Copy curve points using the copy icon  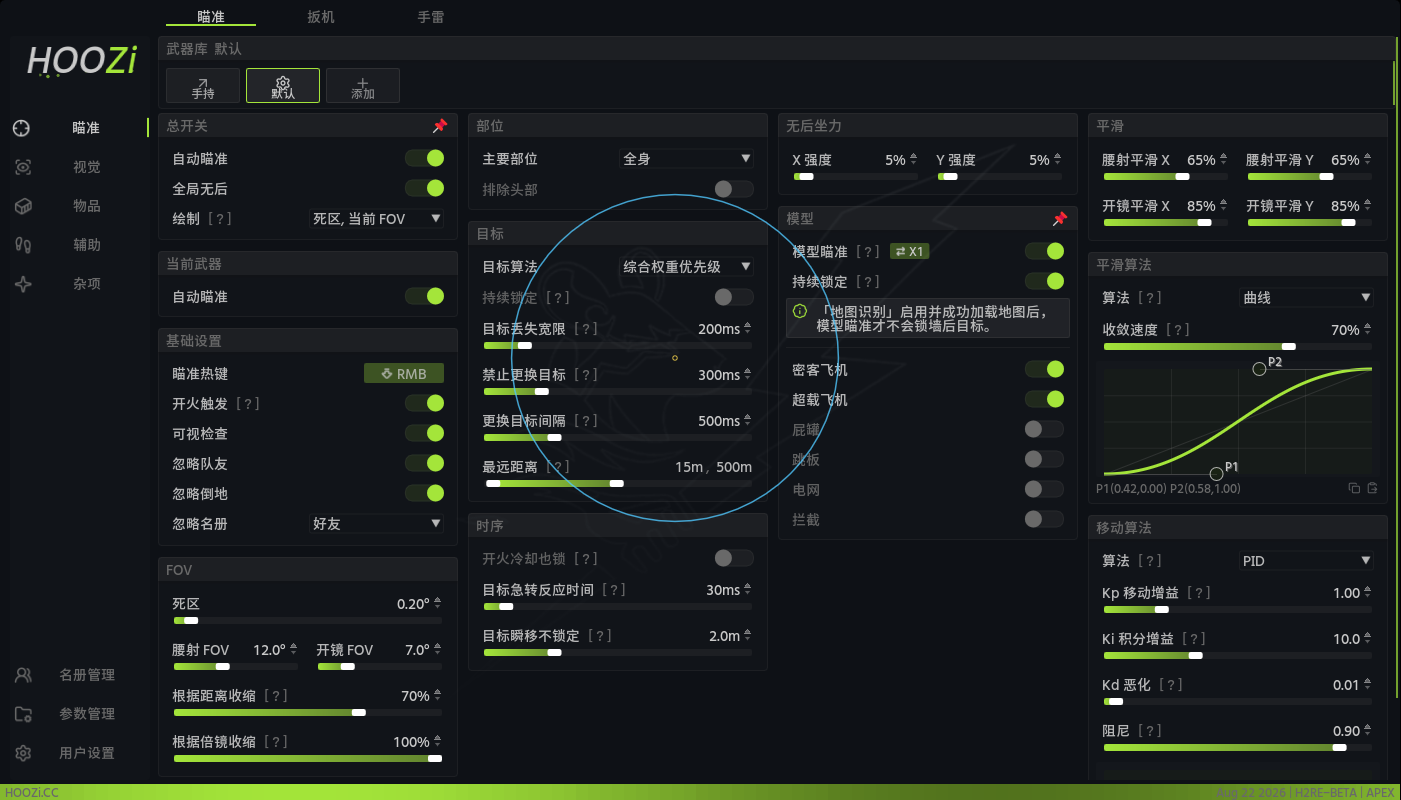(x=1354, y=488)
